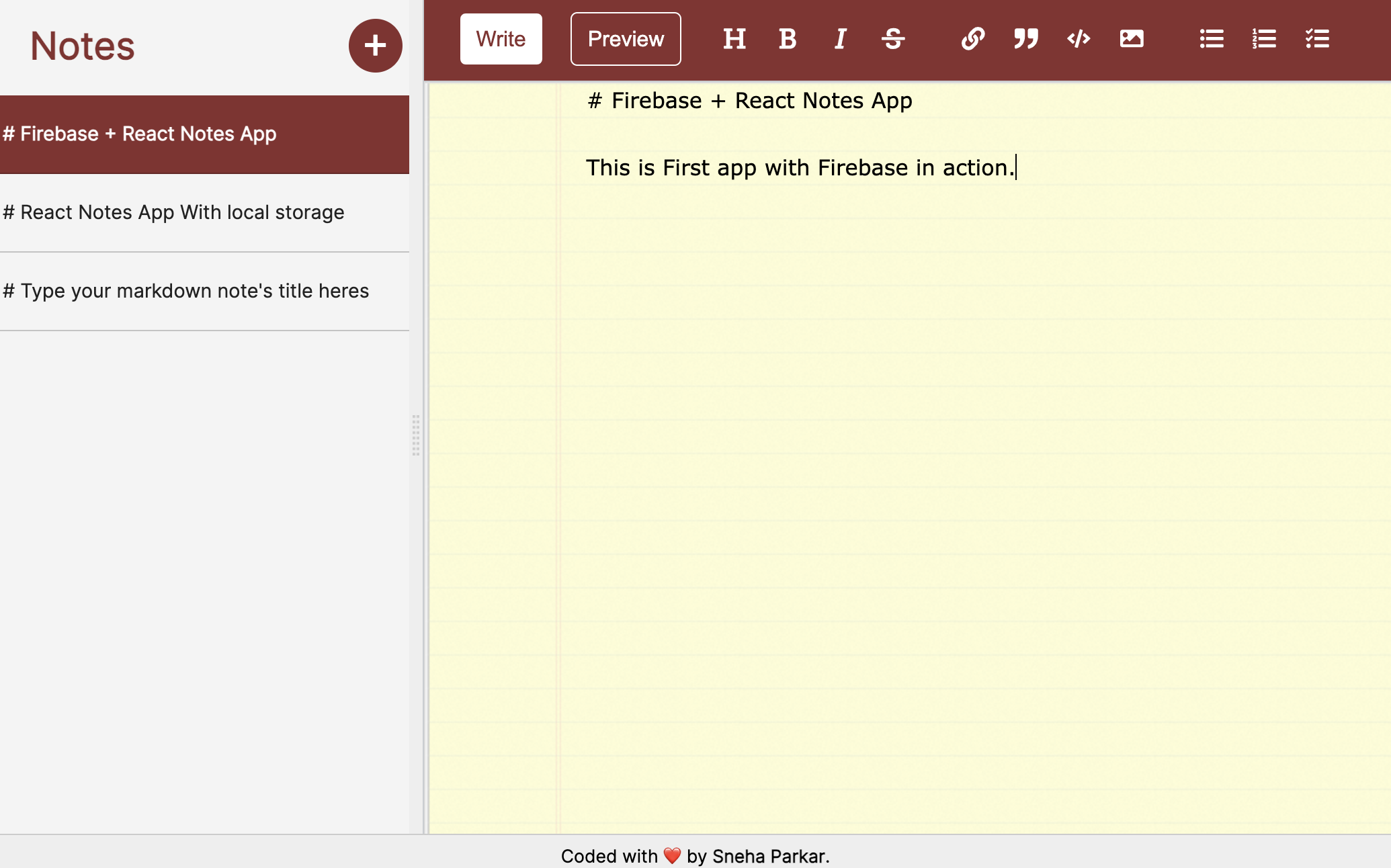The height and width of the screenshot is (868, 1391).
Task: Insert a blockquote
Action: (x=1025, y=39)
